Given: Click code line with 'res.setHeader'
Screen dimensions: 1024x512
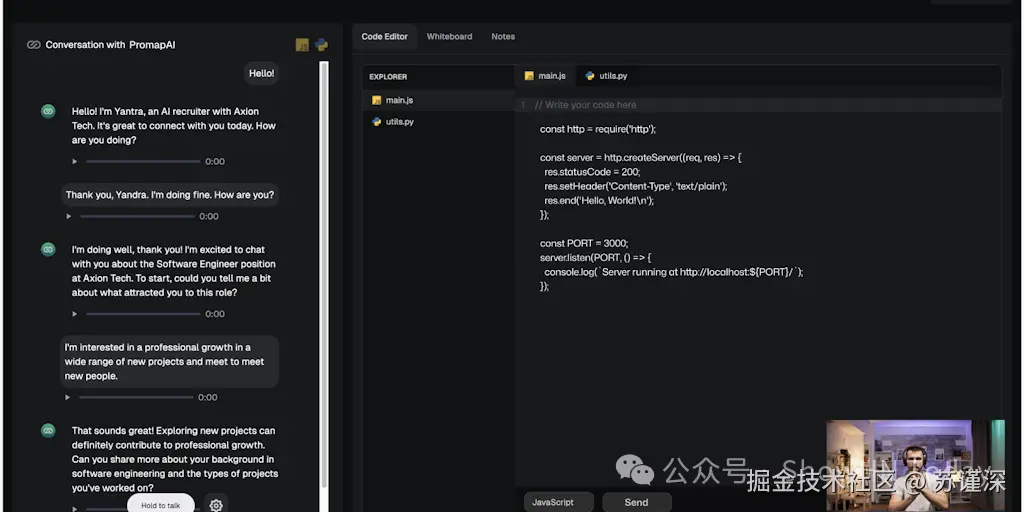Looking at the screenshot, I should click(635, 186).
